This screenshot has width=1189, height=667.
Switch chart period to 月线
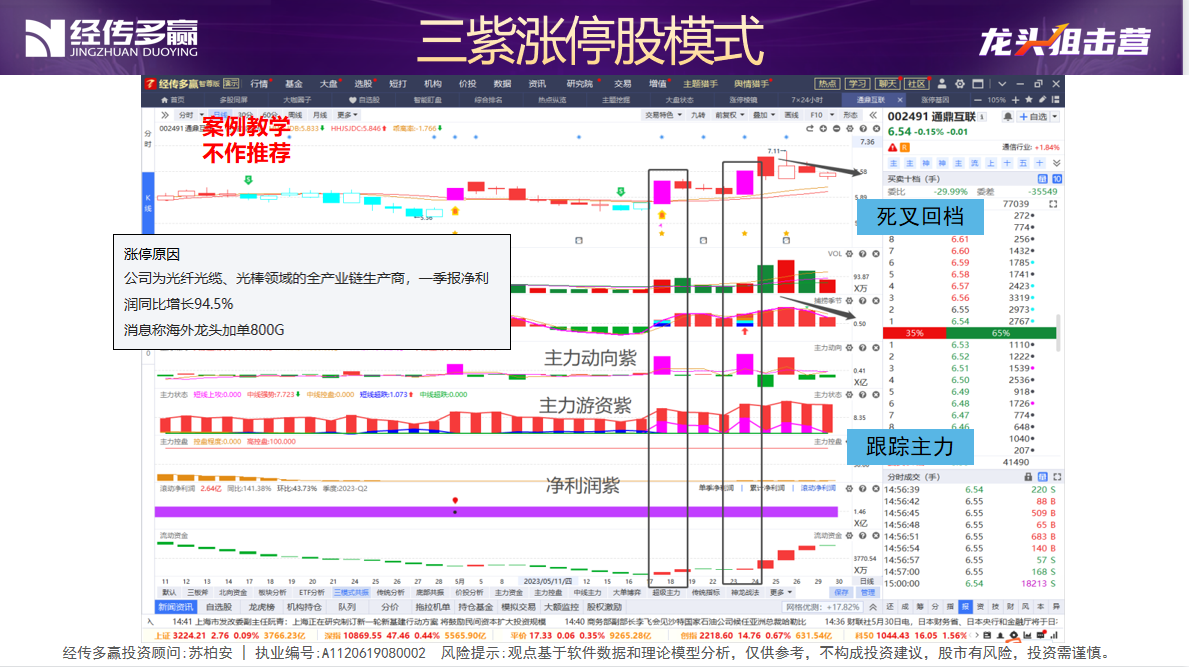pos(320,115)
